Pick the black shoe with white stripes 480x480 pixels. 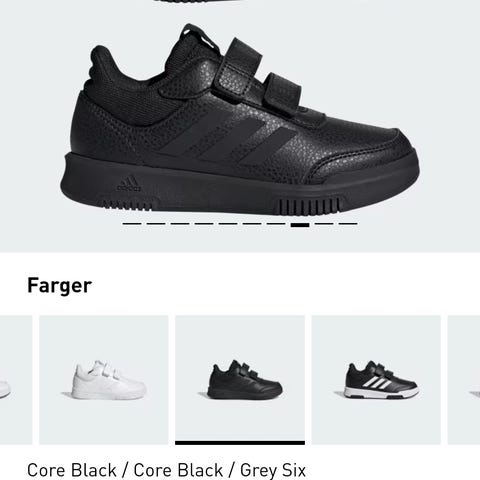[x=376, y=380]
